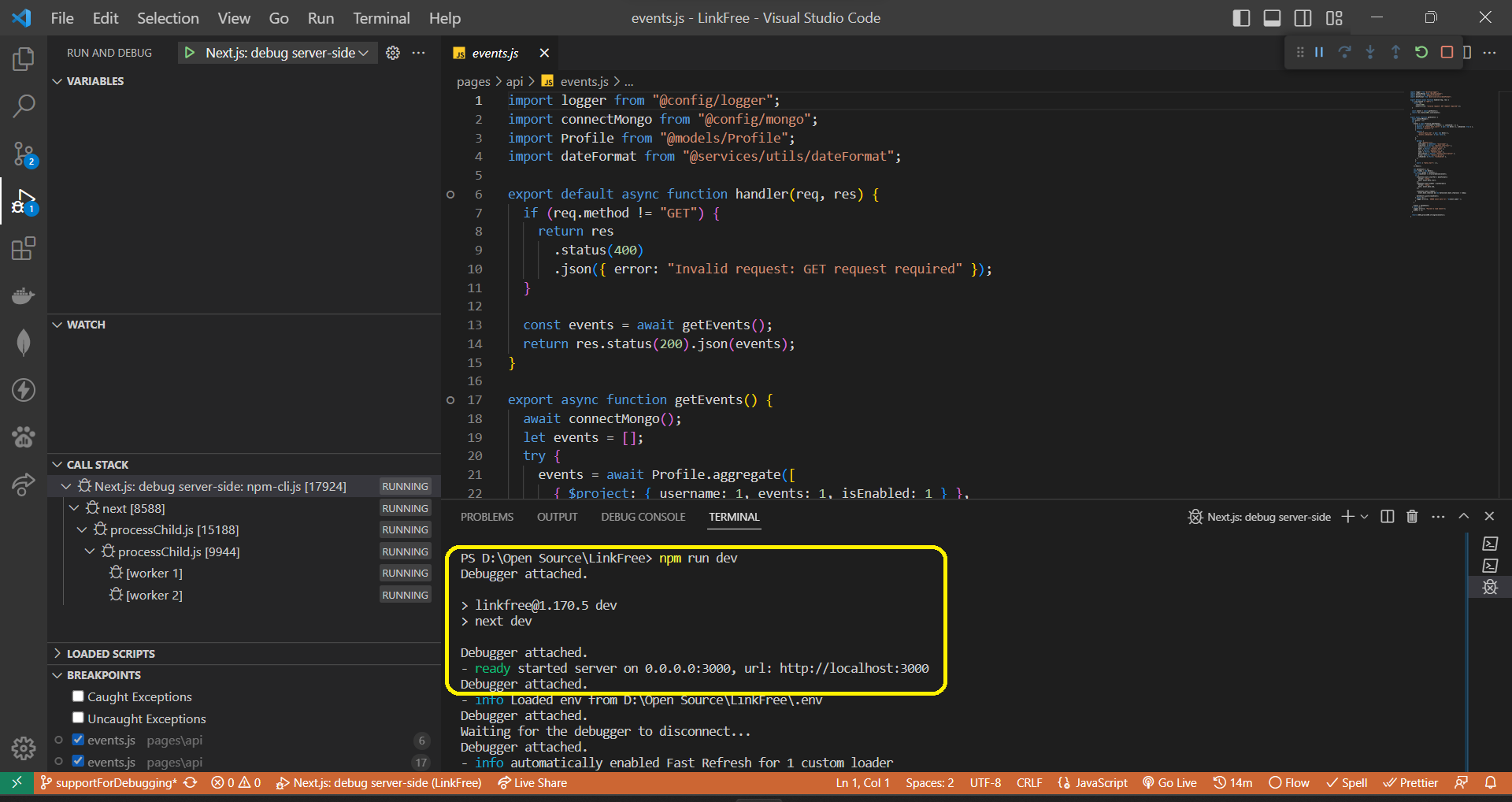Open the Search view in activity bar

pyautogui.click(x=24, y=106)
